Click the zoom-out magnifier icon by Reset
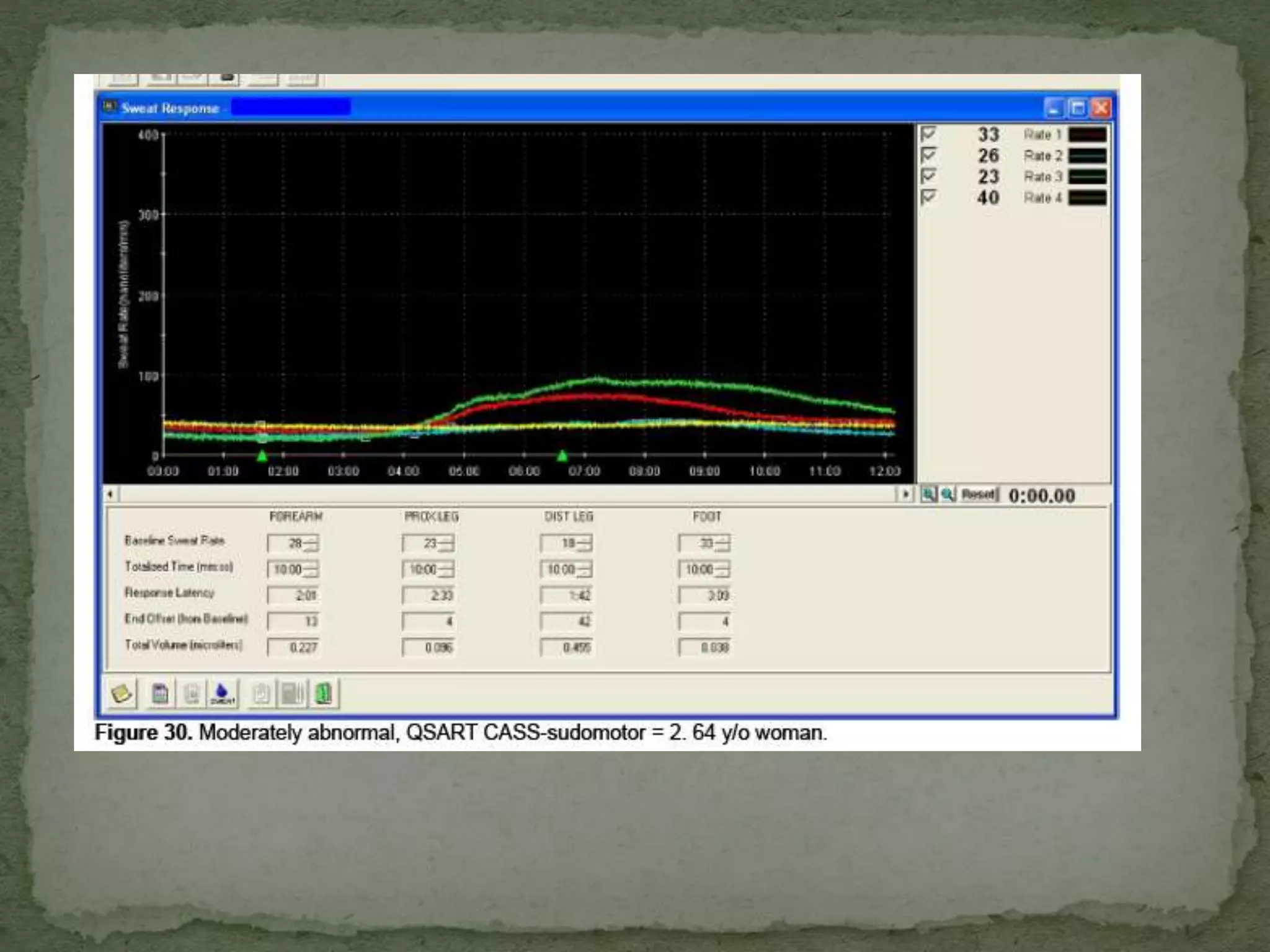This screenshot has width=1270, height=952. (948, 495)
